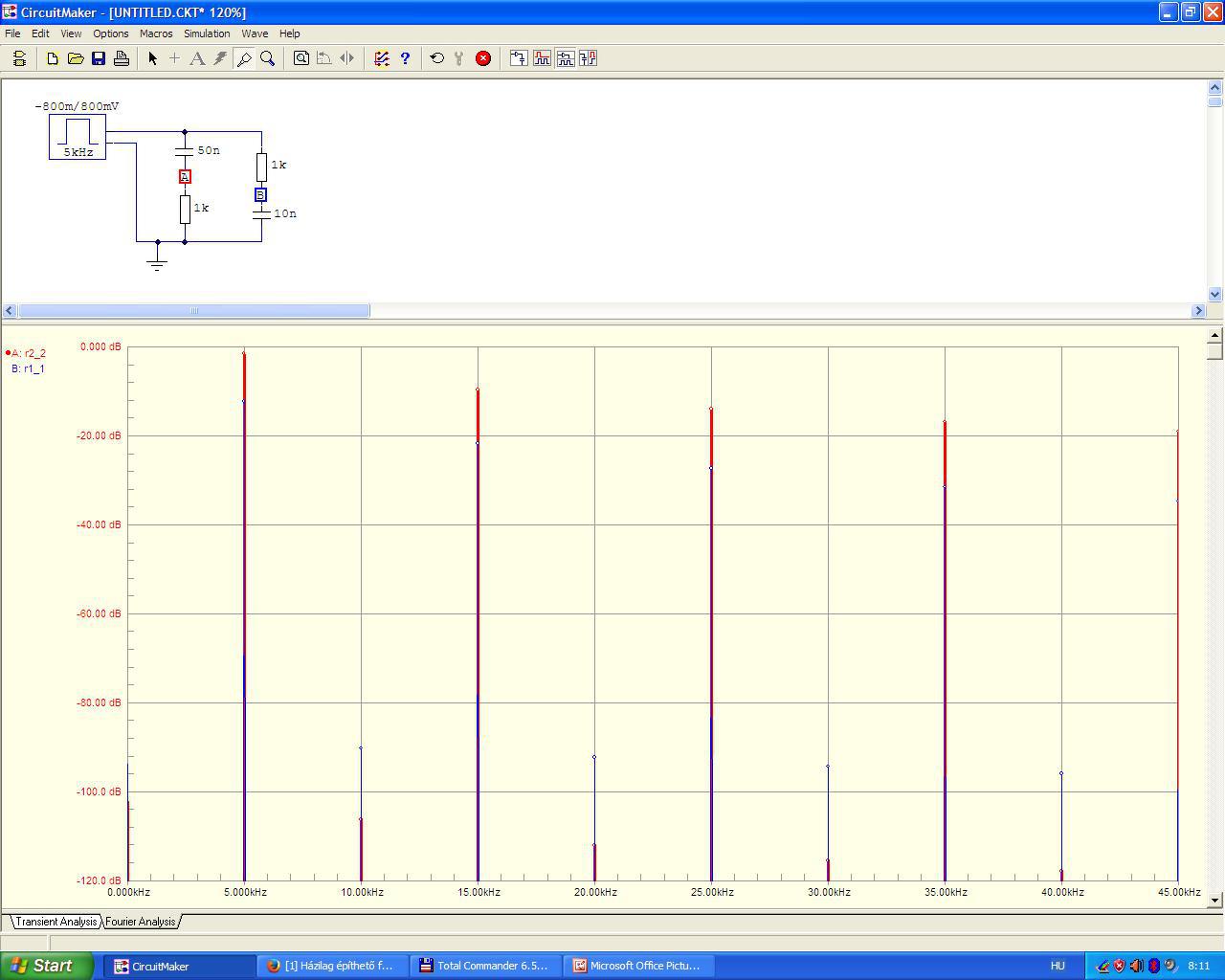Click the 5.000kHz axis label
Screen dimensions: 1225x980
245,892
